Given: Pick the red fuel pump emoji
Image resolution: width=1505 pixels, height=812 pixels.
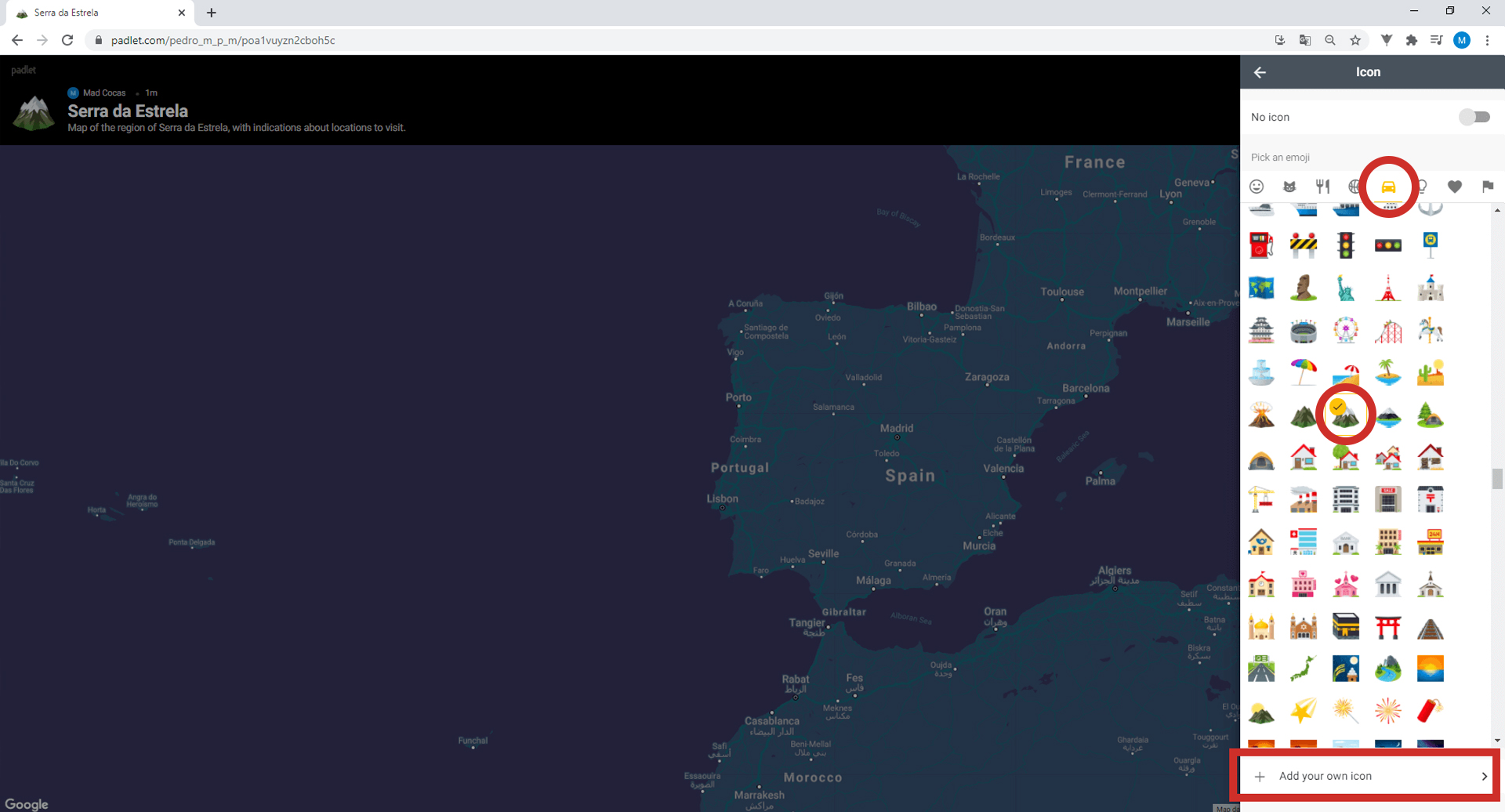Looking at the screenshot, I should [1261, 245].
